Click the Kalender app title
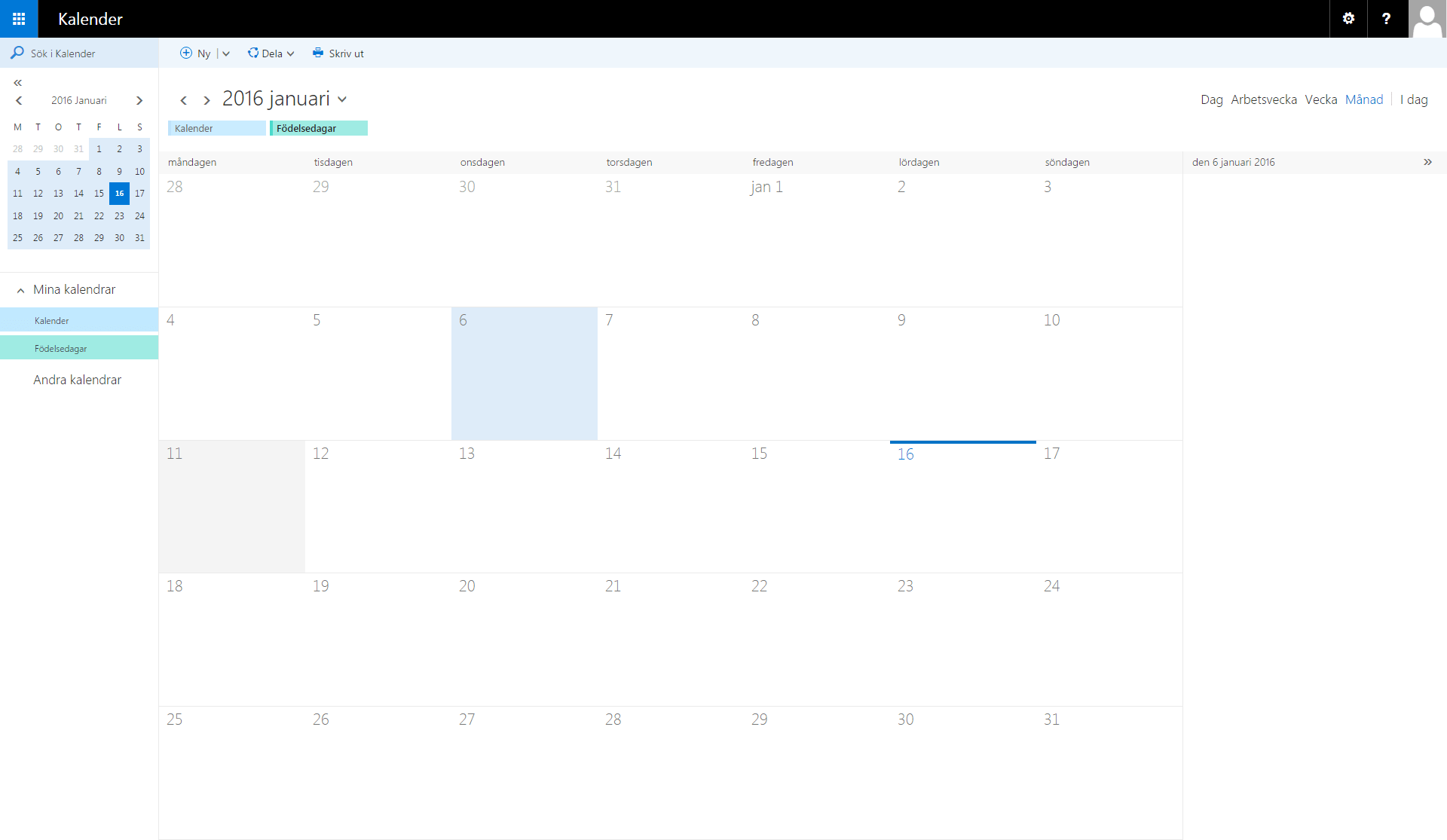 point(90,19)
